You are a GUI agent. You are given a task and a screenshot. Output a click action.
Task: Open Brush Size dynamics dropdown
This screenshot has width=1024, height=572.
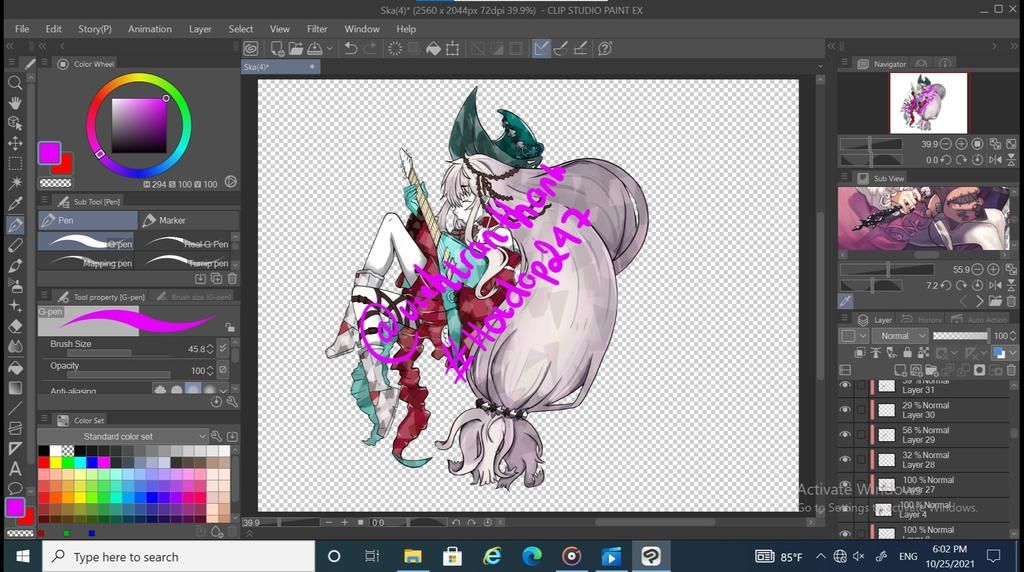point(223,349)
